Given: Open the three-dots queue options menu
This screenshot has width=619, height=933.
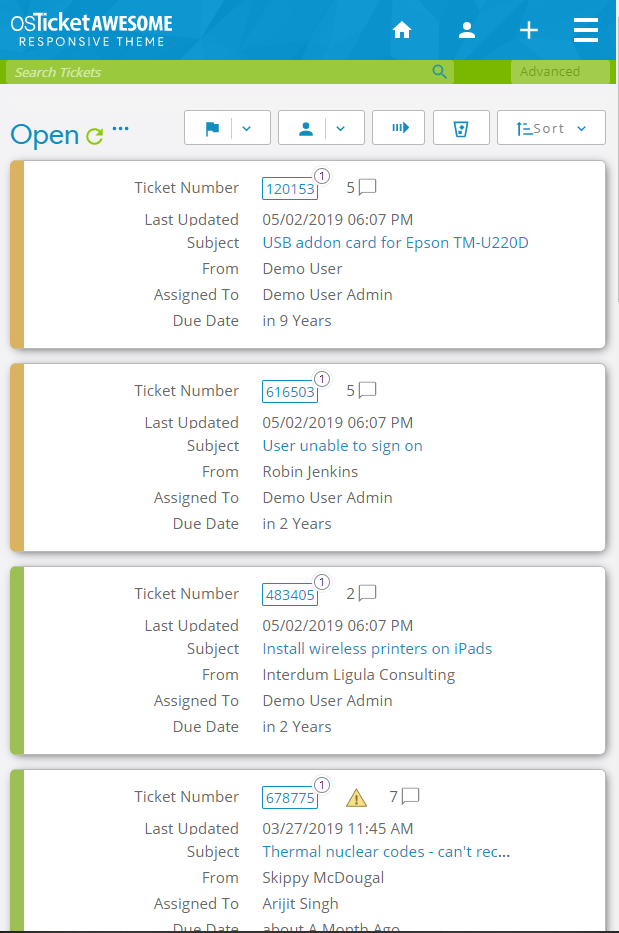Looking at the screenshot, I should [x=121, y=128].
